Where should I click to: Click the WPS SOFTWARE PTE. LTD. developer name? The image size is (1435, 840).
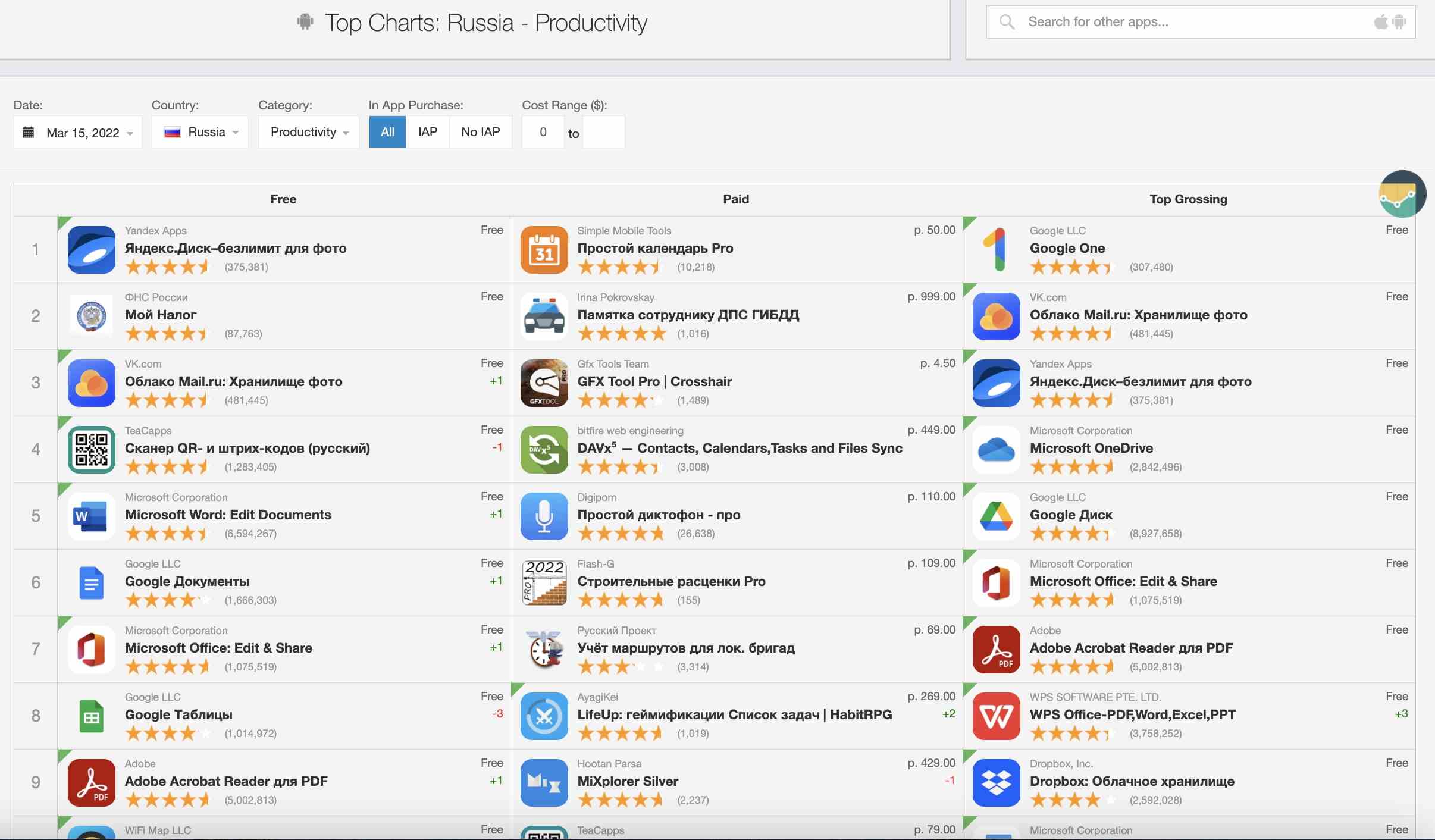(x=1095, y=697)
